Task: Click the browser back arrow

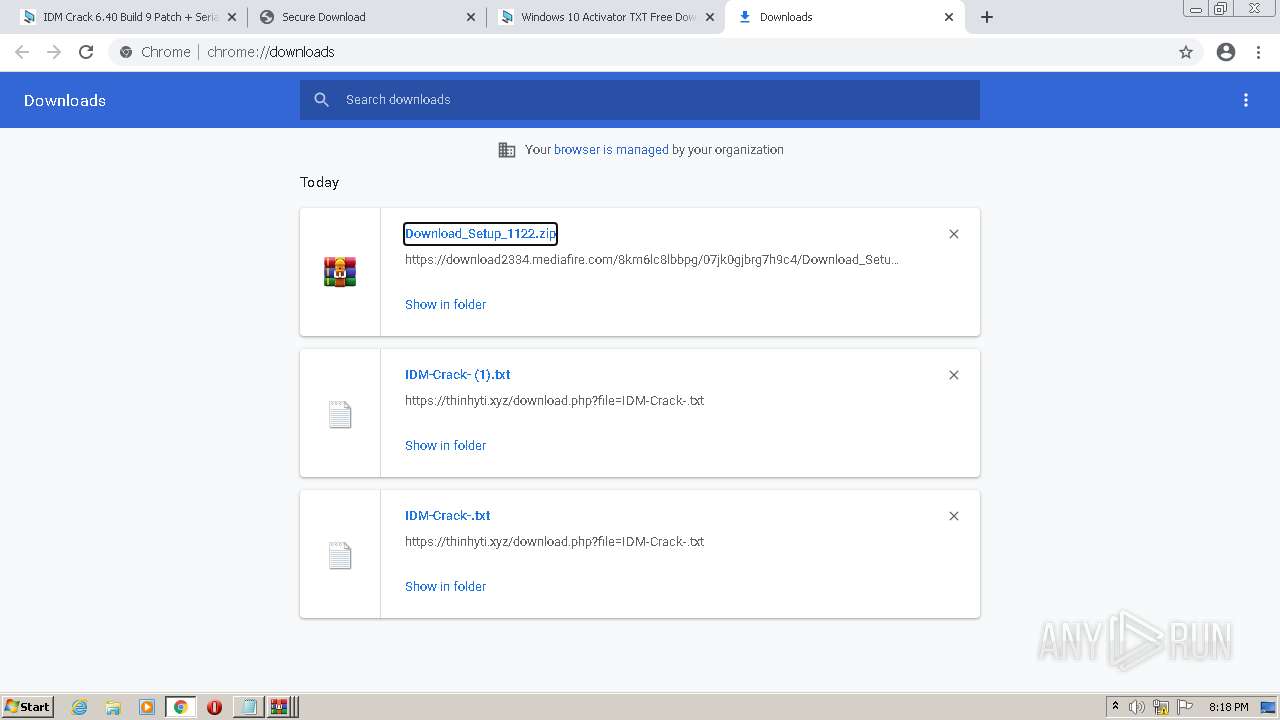Action: (x=22, y=52)
